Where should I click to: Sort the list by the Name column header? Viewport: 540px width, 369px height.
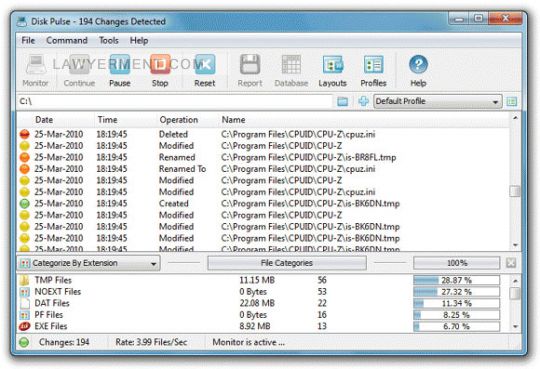(x=233, y=120)
